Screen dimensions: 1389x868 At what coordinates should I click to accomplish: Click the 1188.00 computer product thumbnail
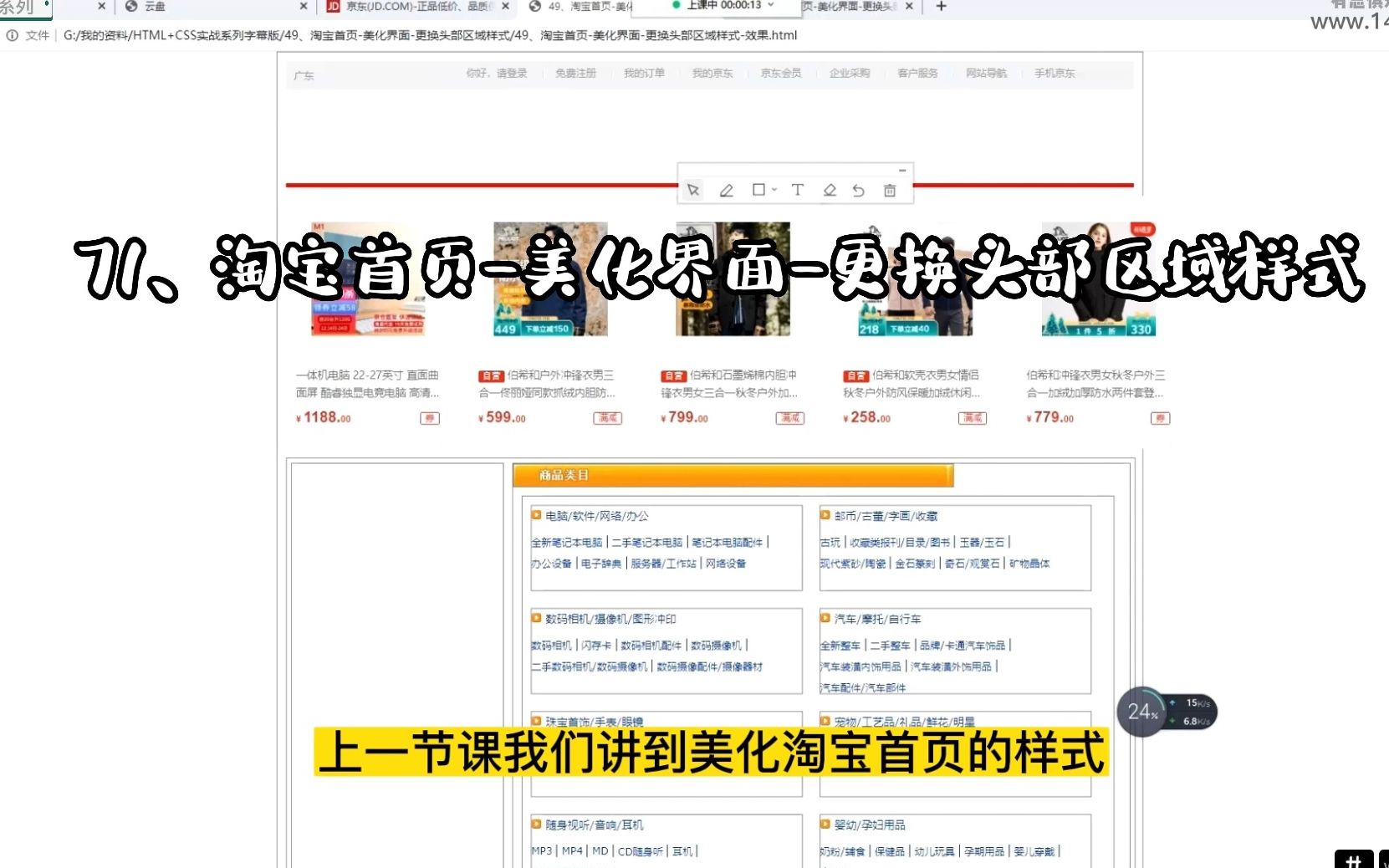[369, 278]
